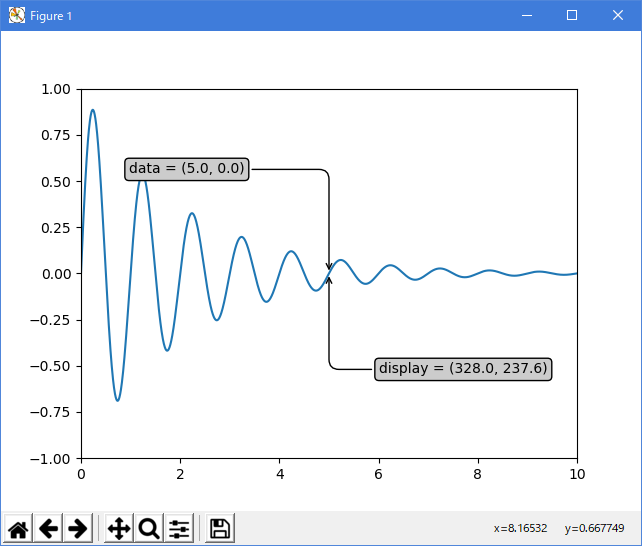Reset the plot to original view with Home icon
642x546 pixels.
[18, 528]
